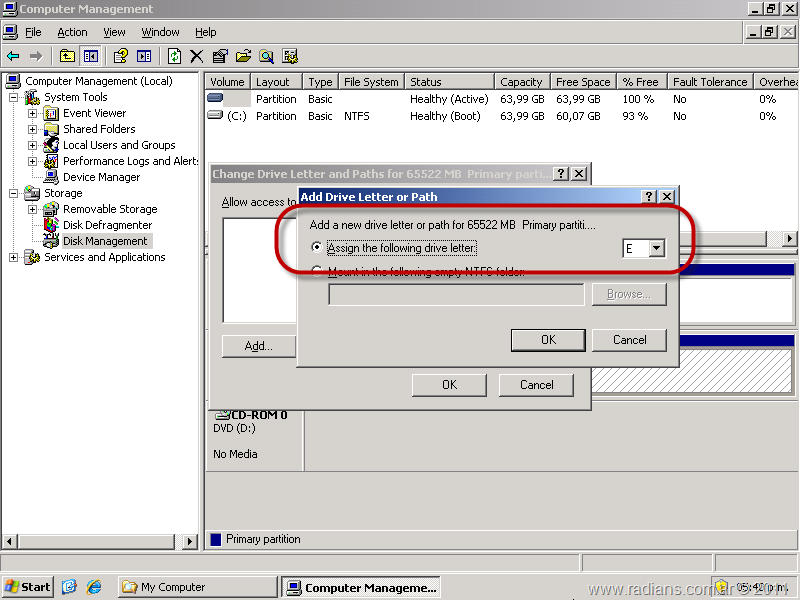This screenshot has height=600, width=800.
Task: Expand the Services and Applications node
Action: [14, 257]
